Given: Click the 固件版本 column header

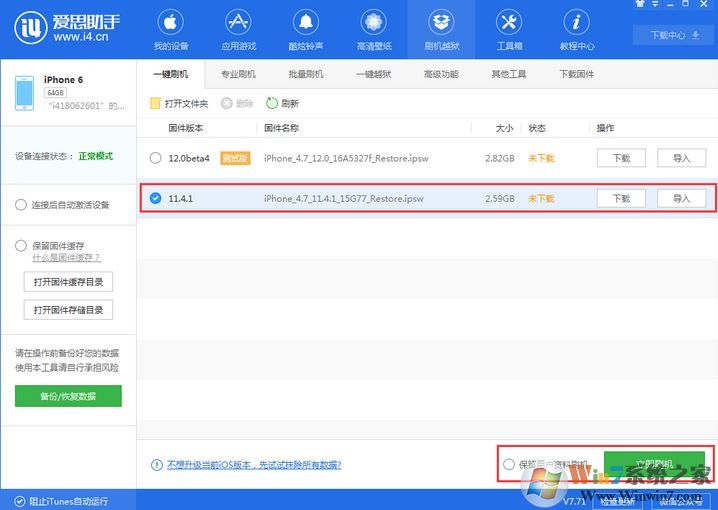Looking at the screenshot, I should point(185,128).
